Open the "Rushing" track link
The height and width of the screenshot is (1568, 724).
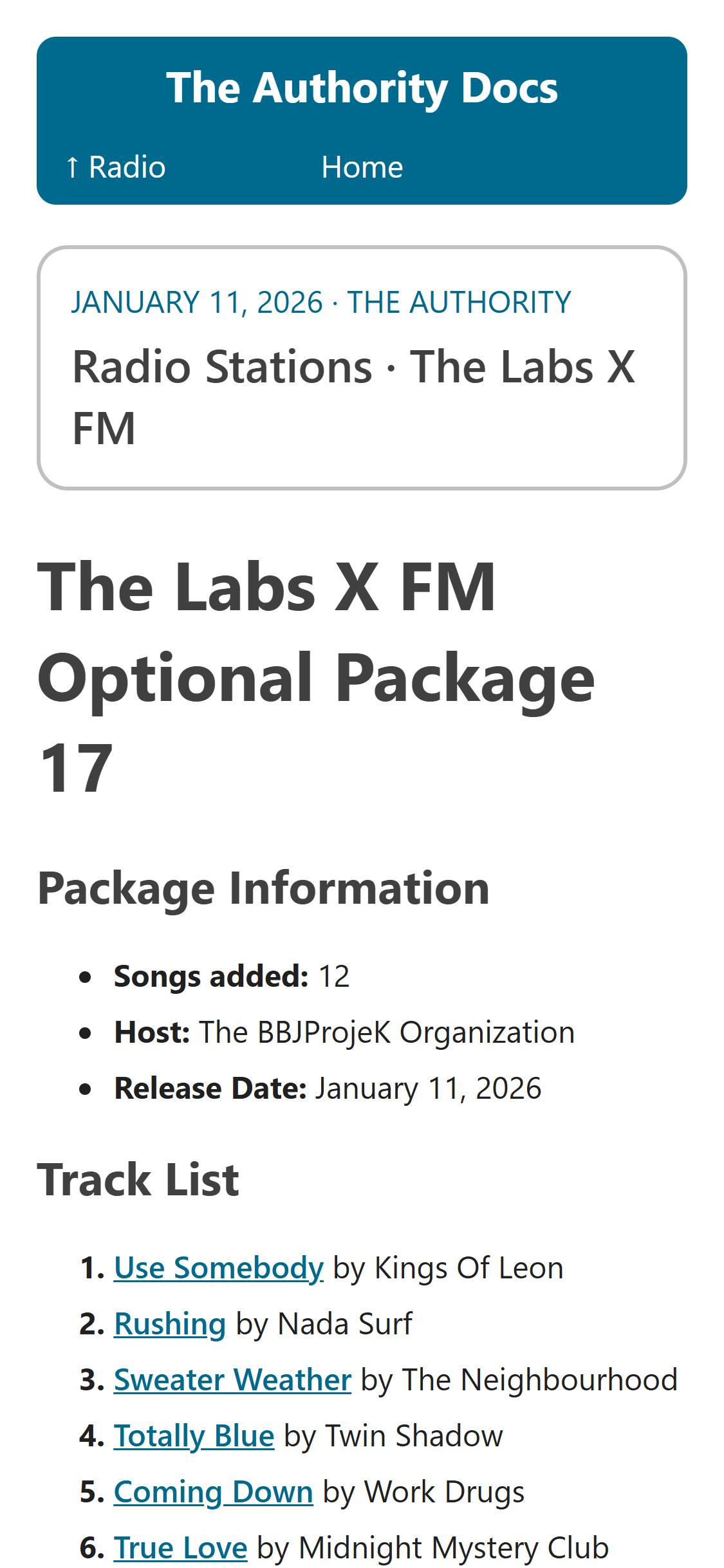click(x=170, y=1324)
